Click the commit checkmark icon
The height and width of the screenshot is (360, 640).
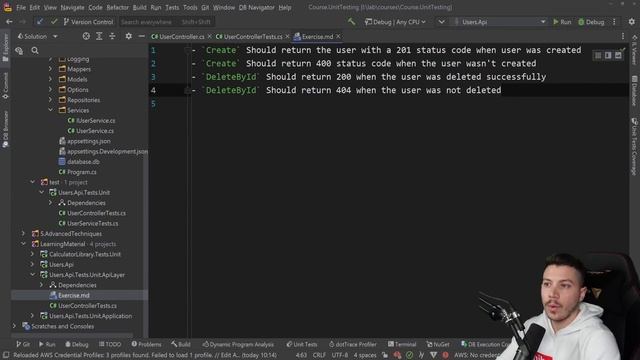pos(53,22)
